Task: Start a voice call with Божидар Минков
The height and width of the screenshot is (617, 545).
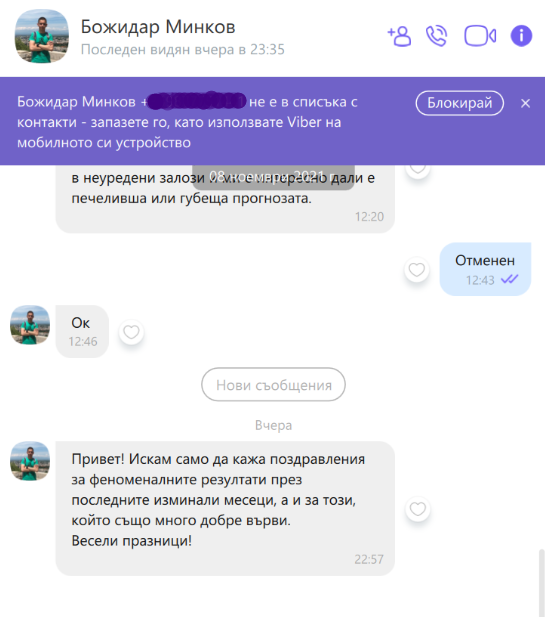Action: coord(437,36)
